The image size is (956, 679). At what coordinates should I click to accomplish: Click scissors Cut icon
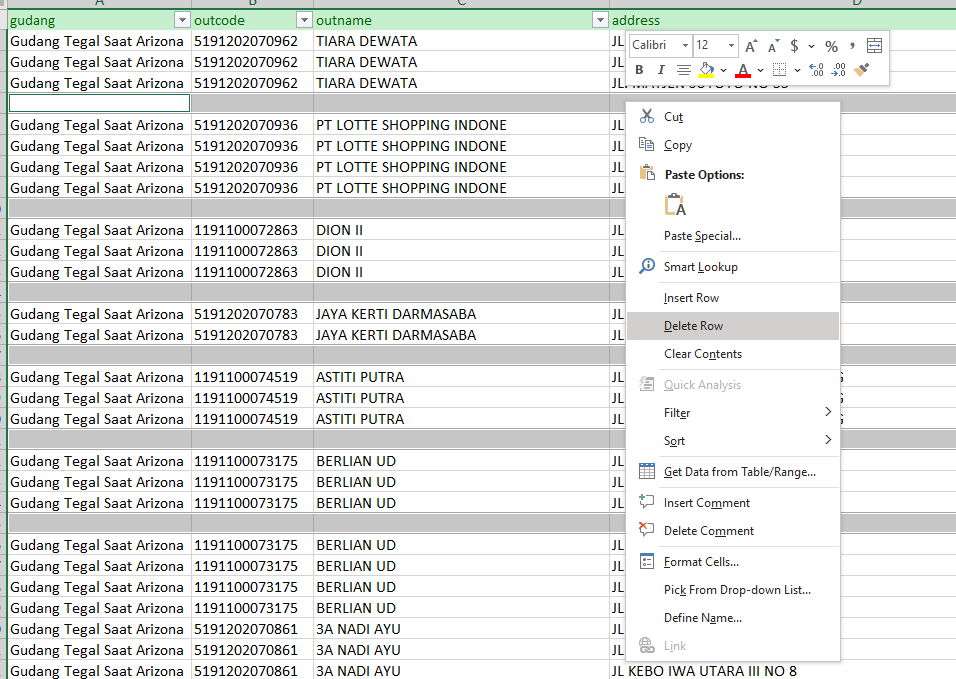coord(647,116)
